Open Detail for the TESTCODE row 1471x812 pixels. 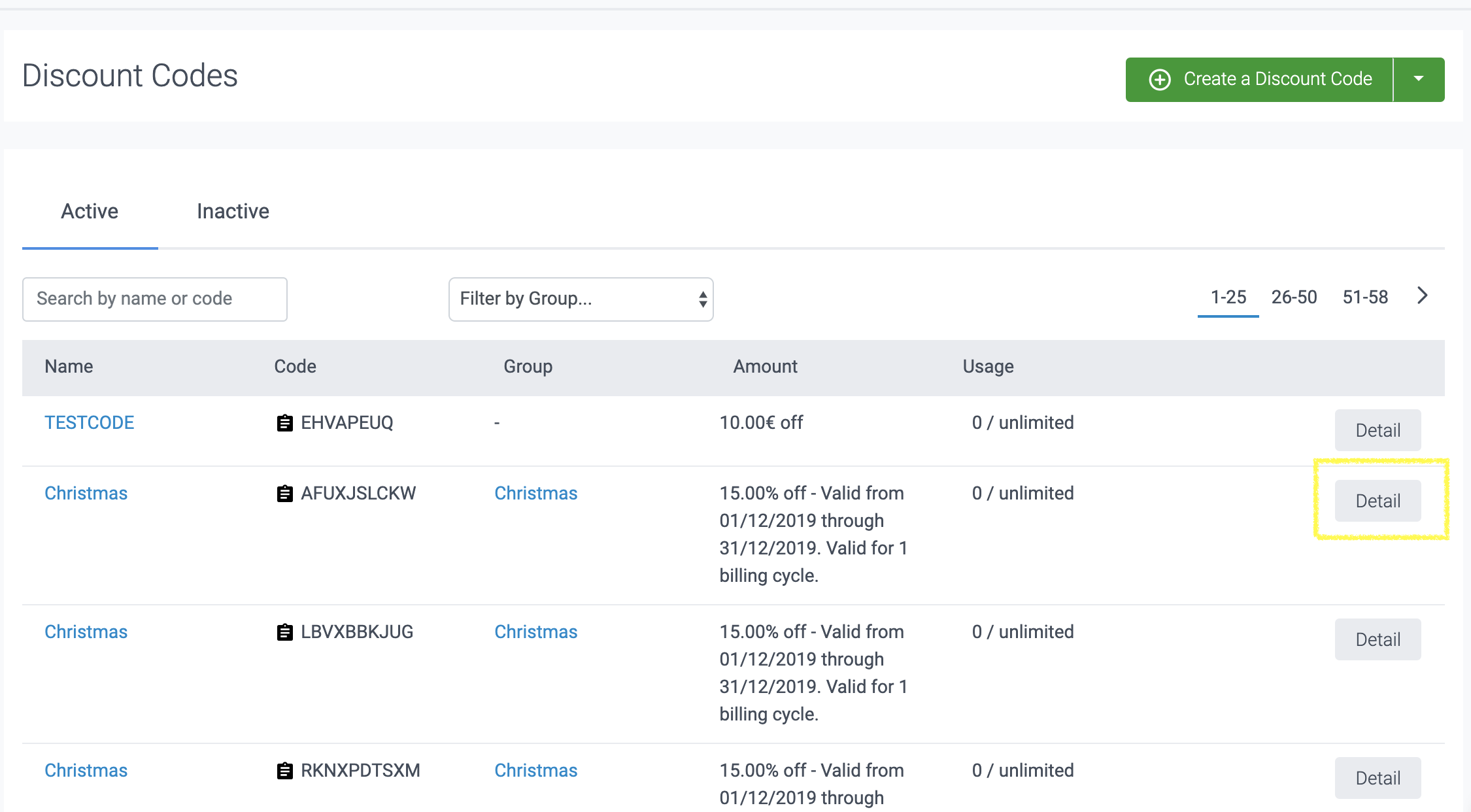1378,430
